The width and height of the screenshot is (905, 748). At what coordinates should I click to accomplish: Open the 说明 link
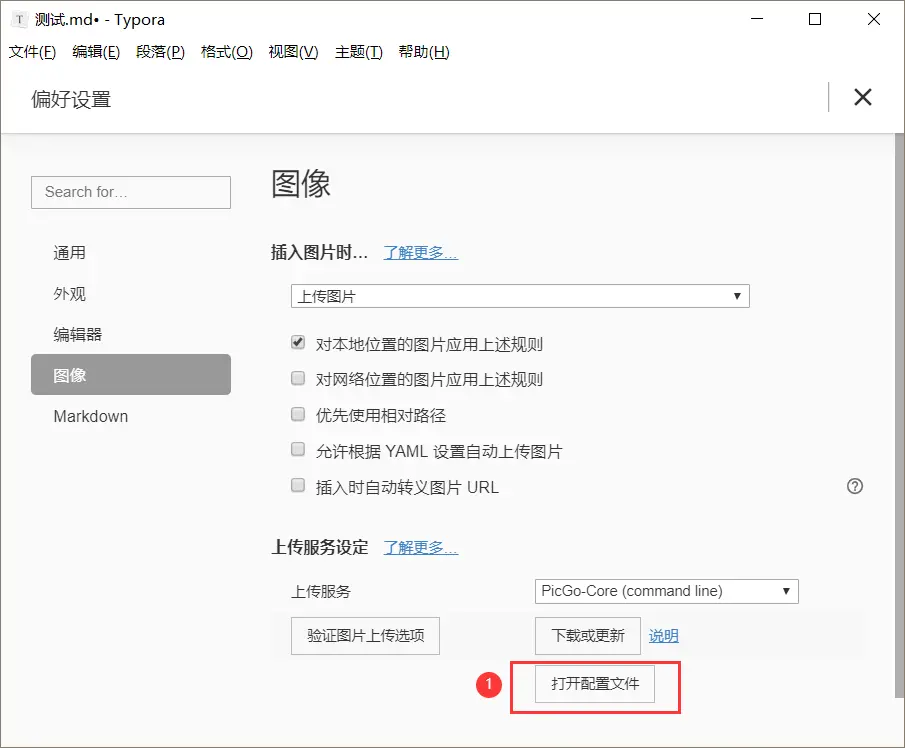tap(664, 636)
